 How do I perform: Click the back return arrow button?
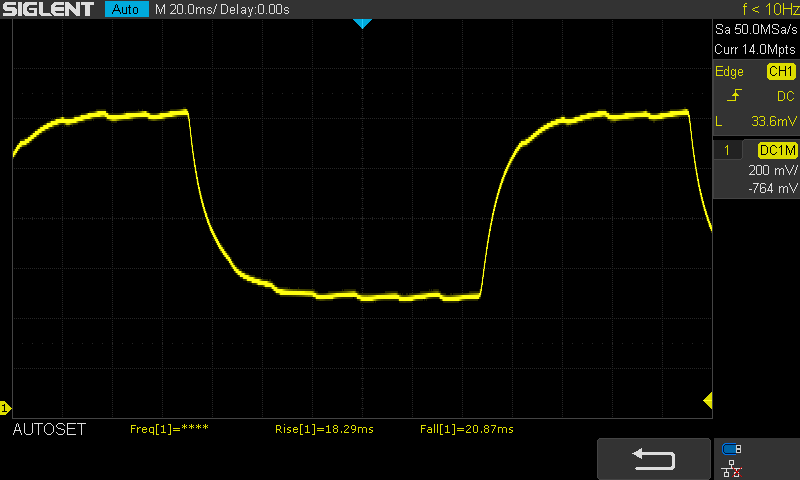pos(654,459)
